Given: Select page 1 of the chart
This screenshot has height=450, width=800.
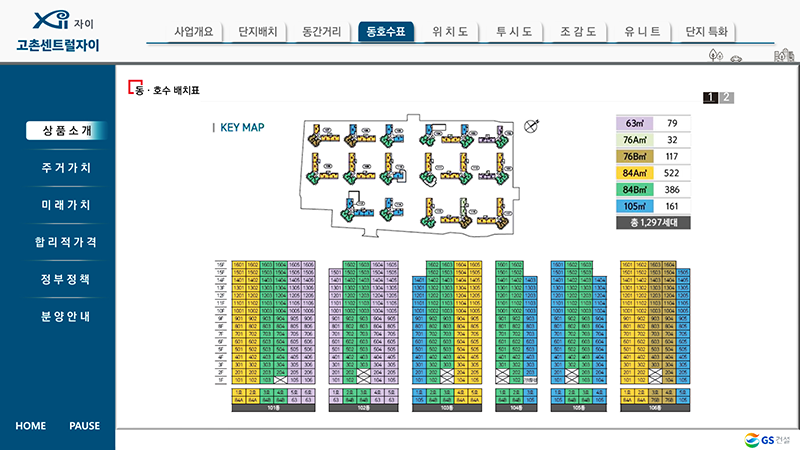Looking at the screenshot, I should pos(710,97).
